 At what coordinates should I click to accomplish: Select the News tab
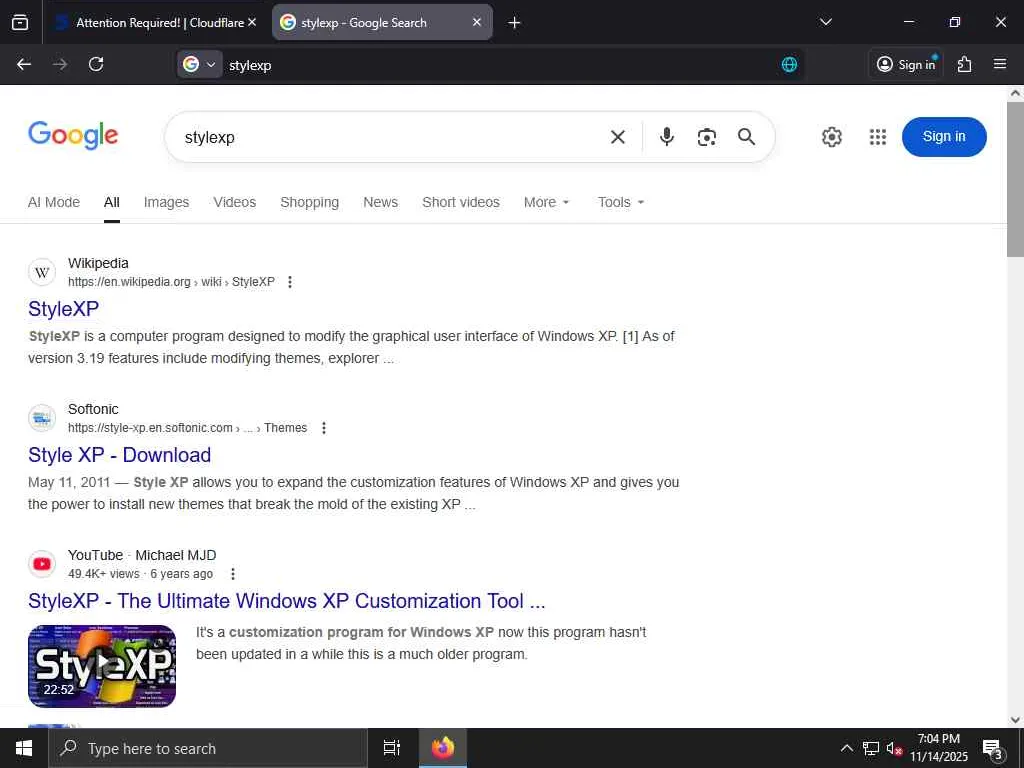tap(381, 202)
